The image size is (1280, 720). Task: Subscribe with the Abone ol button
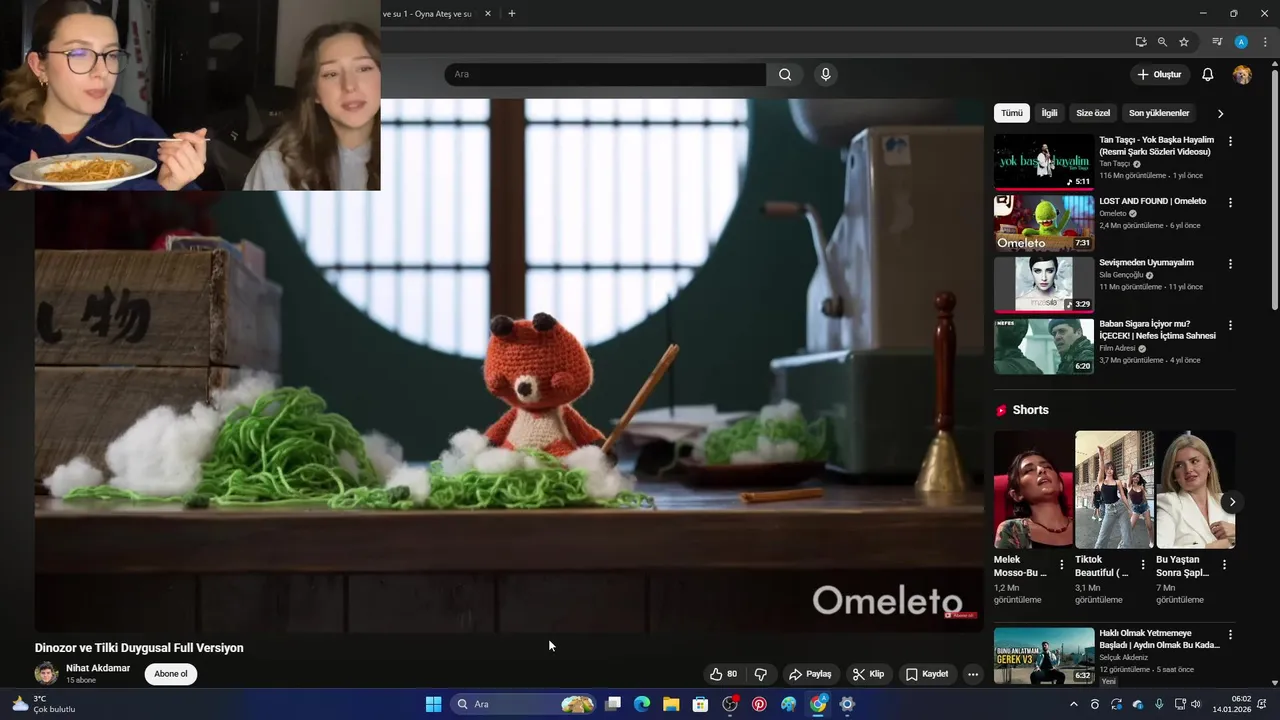[x=171, y=674]
